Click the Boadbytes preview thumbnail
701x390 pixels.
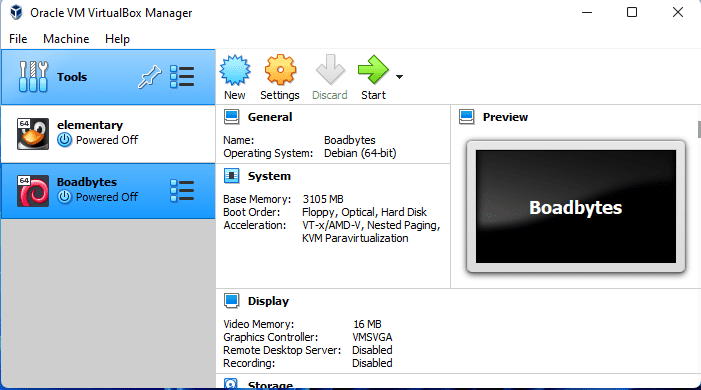(x=576, y=207)
